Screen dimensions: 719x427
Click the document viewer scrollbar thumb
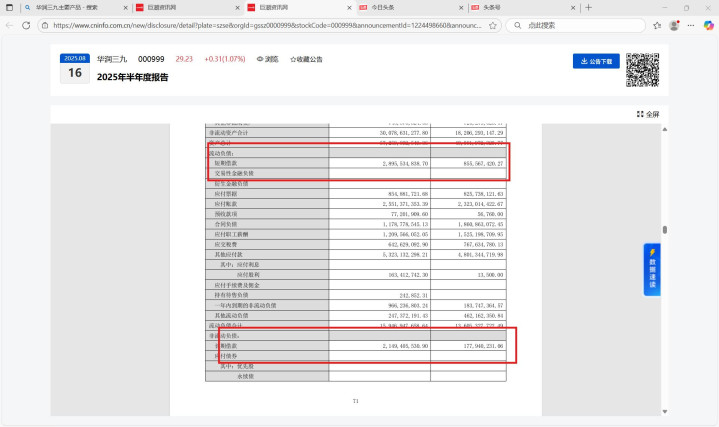664,230
